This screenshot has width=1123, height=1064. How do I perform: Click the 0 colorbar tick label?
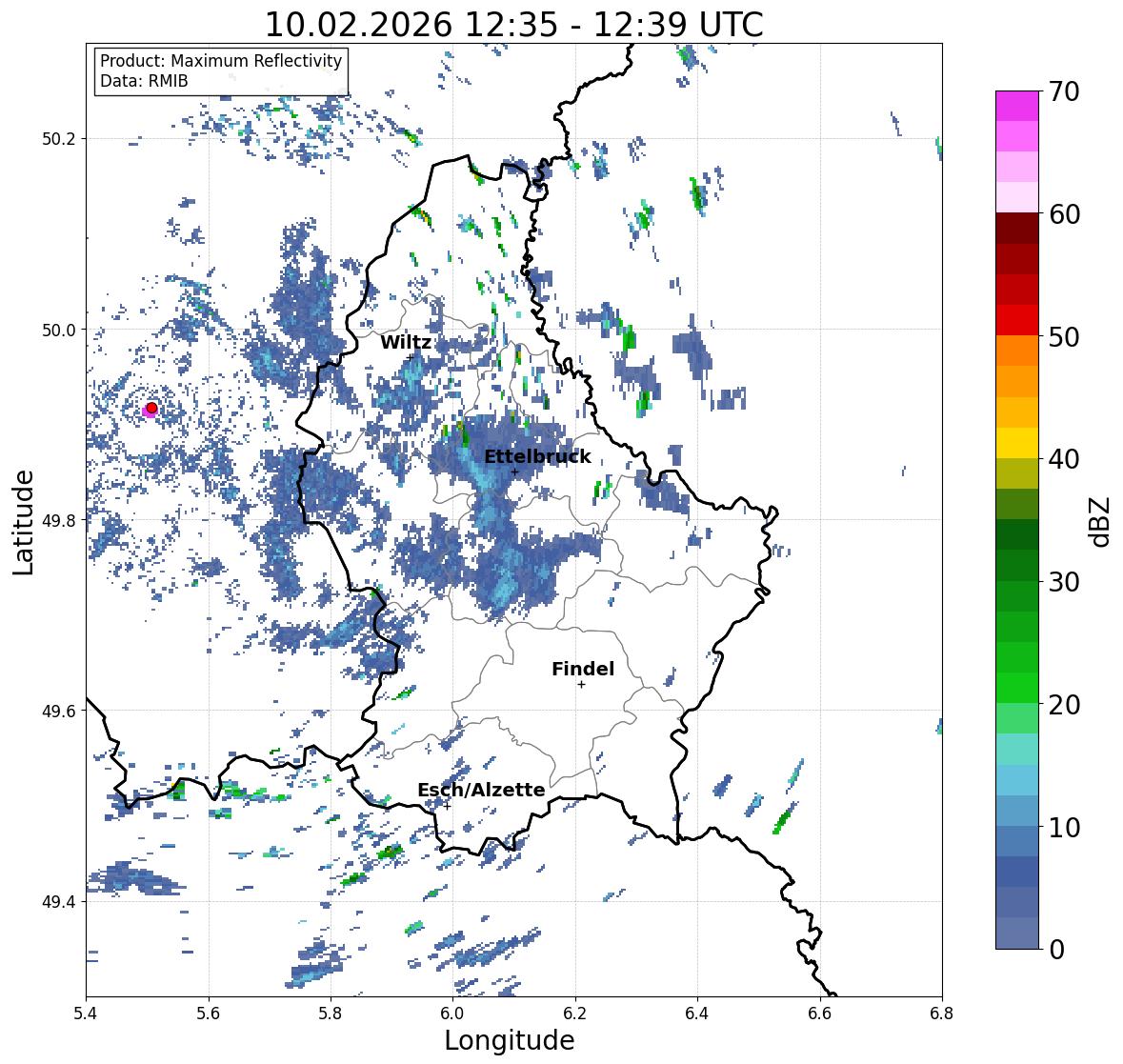click(x=1057, y=950)
